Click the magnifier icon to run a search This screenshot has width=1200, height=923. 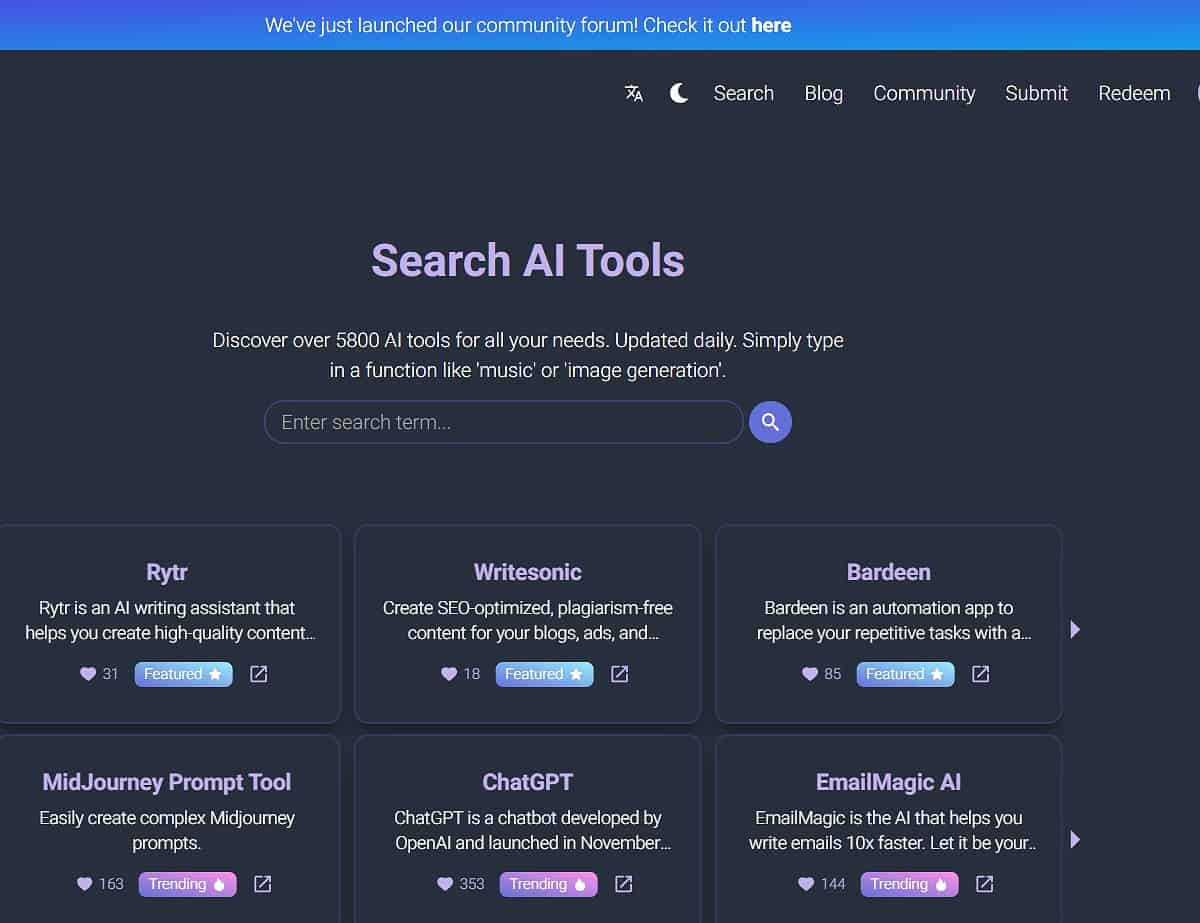(x=770, y=422)
